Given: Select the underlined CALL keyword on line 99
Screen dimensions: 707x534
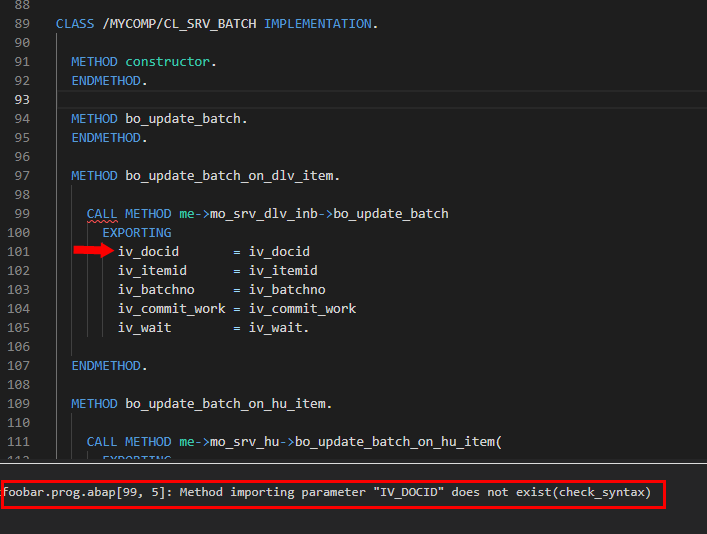Looking at the screenshot, I should 102,213.
